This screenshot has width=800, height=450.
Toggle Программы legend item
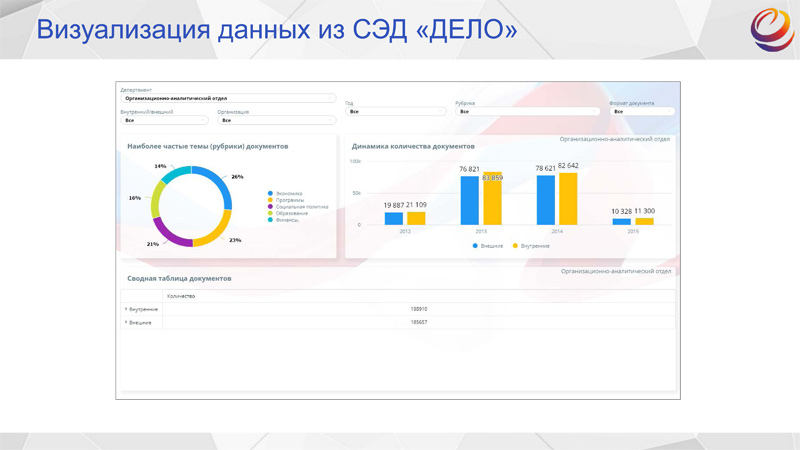pos(286,200)
